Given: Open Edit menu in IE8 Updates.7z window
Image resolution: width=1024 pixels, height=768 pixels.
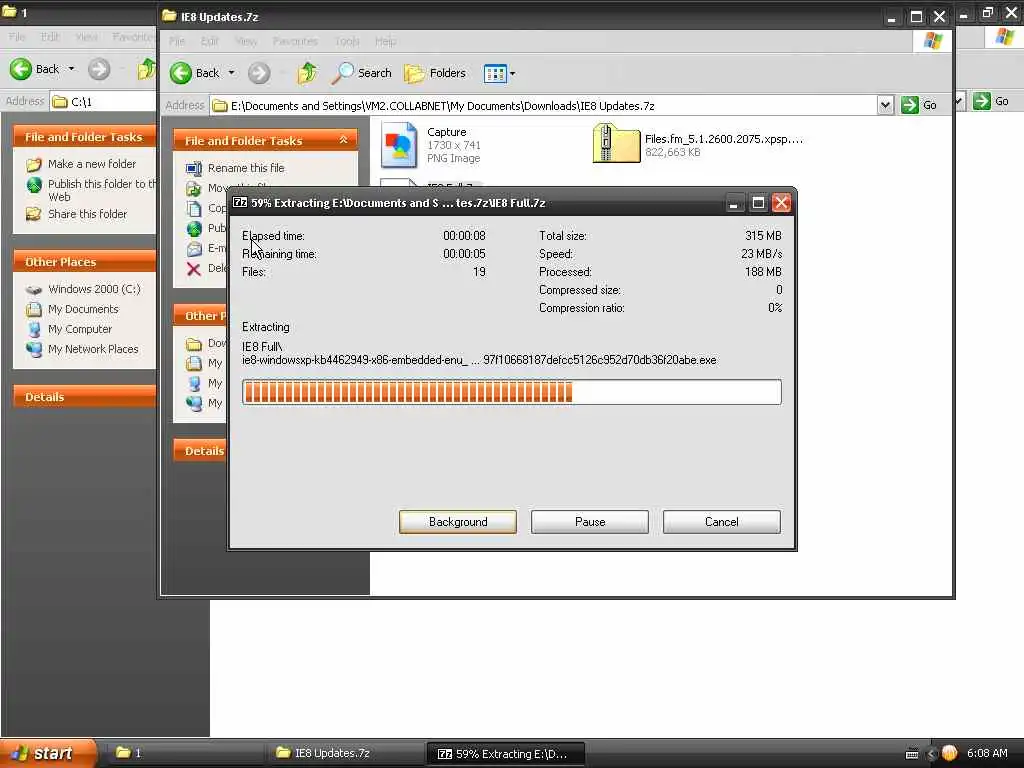Looking at the screenshot, I should click(x=210, y=41).
